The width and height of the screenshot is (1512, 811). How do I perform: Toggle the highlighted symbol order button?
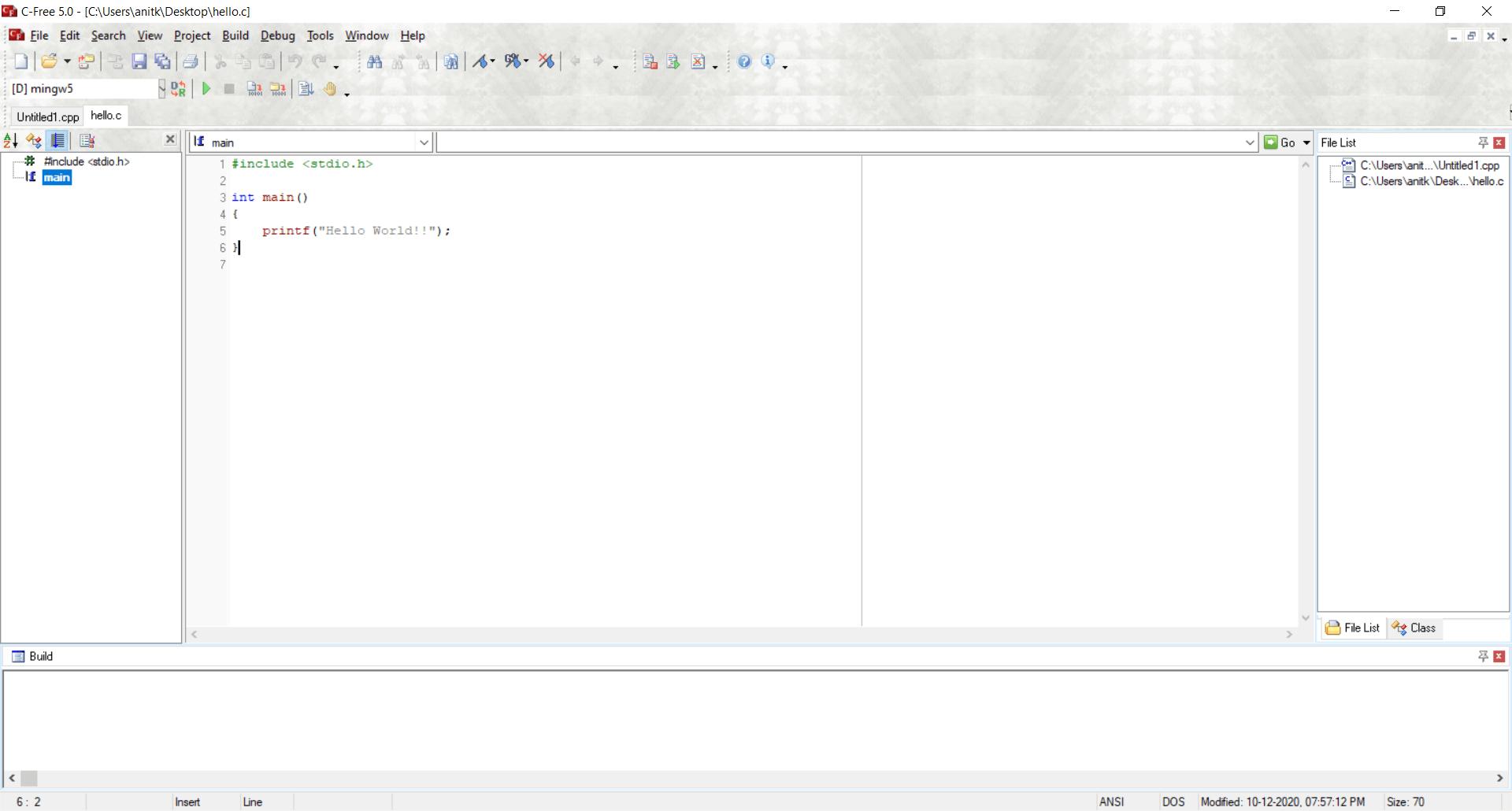point(58,141)
